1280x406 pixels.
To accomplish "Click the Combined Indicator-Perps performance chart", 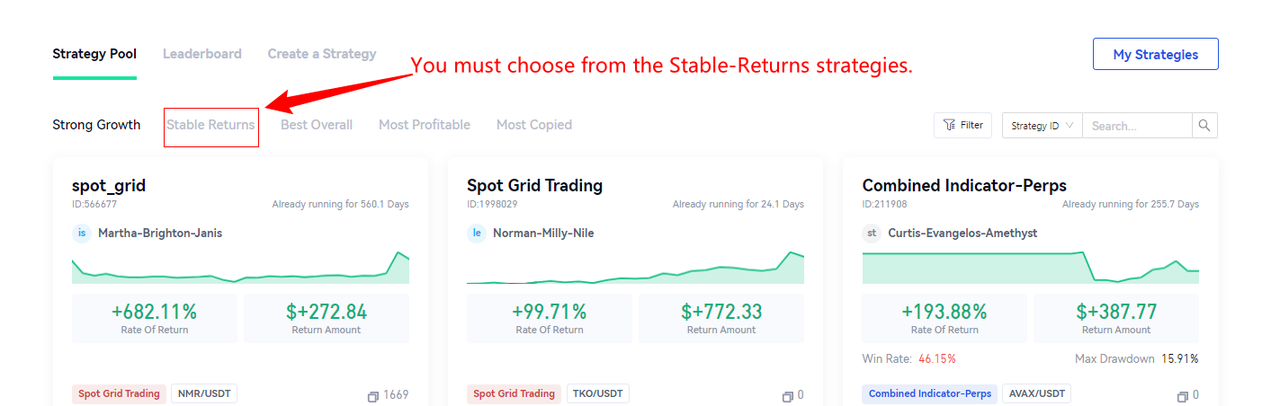I will pyautogui.click(x=1030, y=267).
